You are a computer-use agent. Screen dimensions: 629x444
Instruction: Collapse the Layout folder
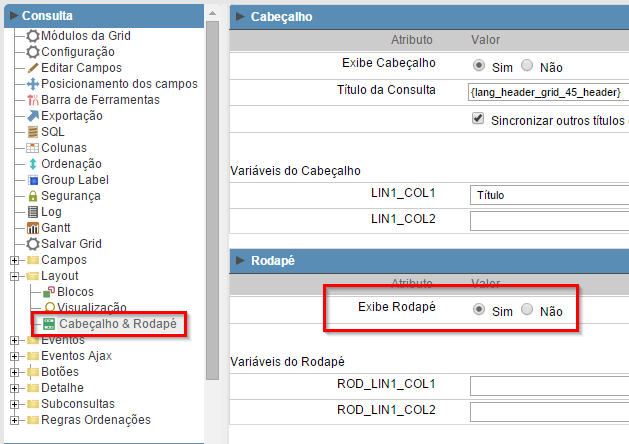click(x=15, y=276)
